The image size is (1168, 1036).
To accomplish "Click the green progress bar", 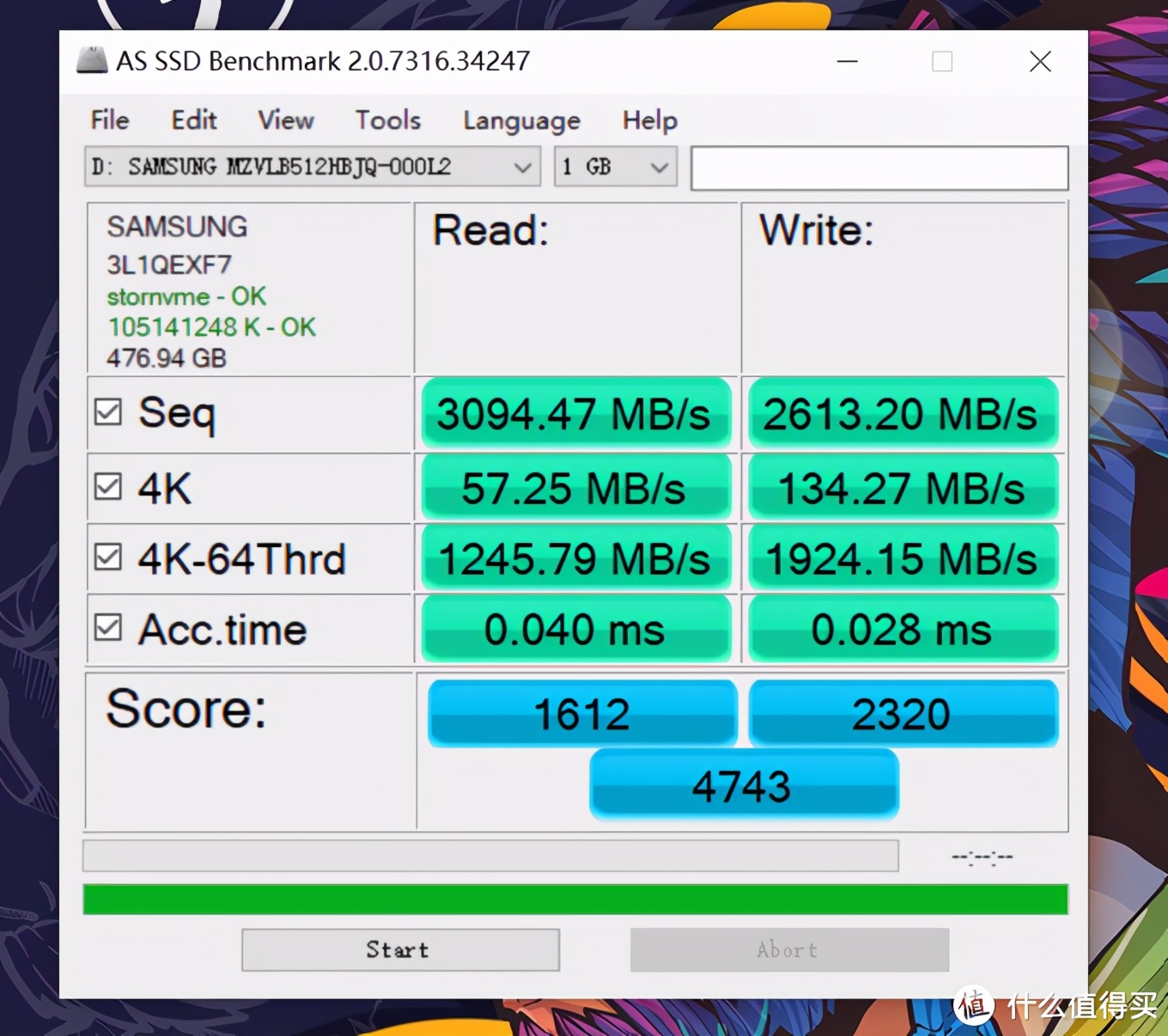I will coord(575,899).
